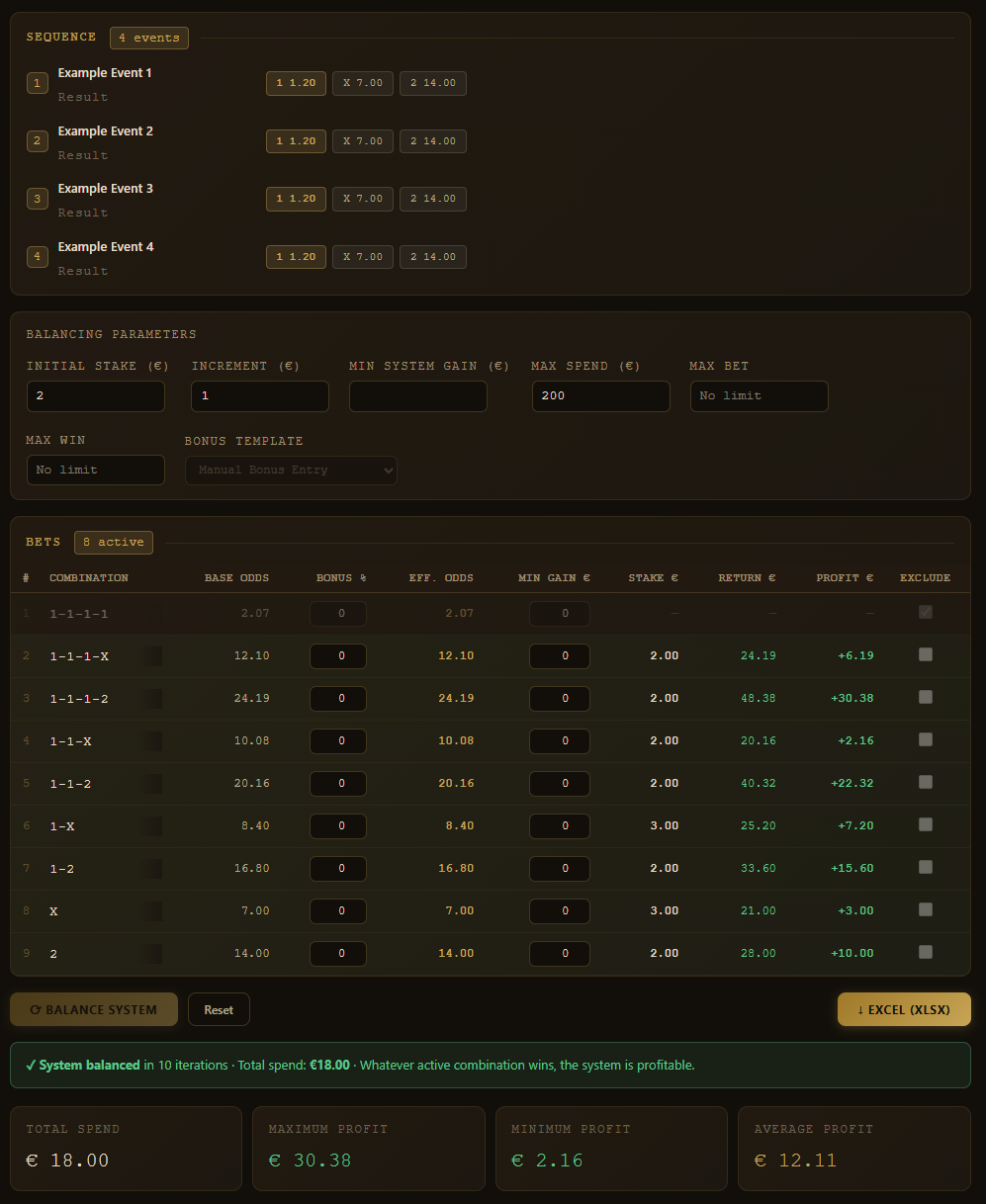Toggle exclude checkbox for combination X

(926, 909)
